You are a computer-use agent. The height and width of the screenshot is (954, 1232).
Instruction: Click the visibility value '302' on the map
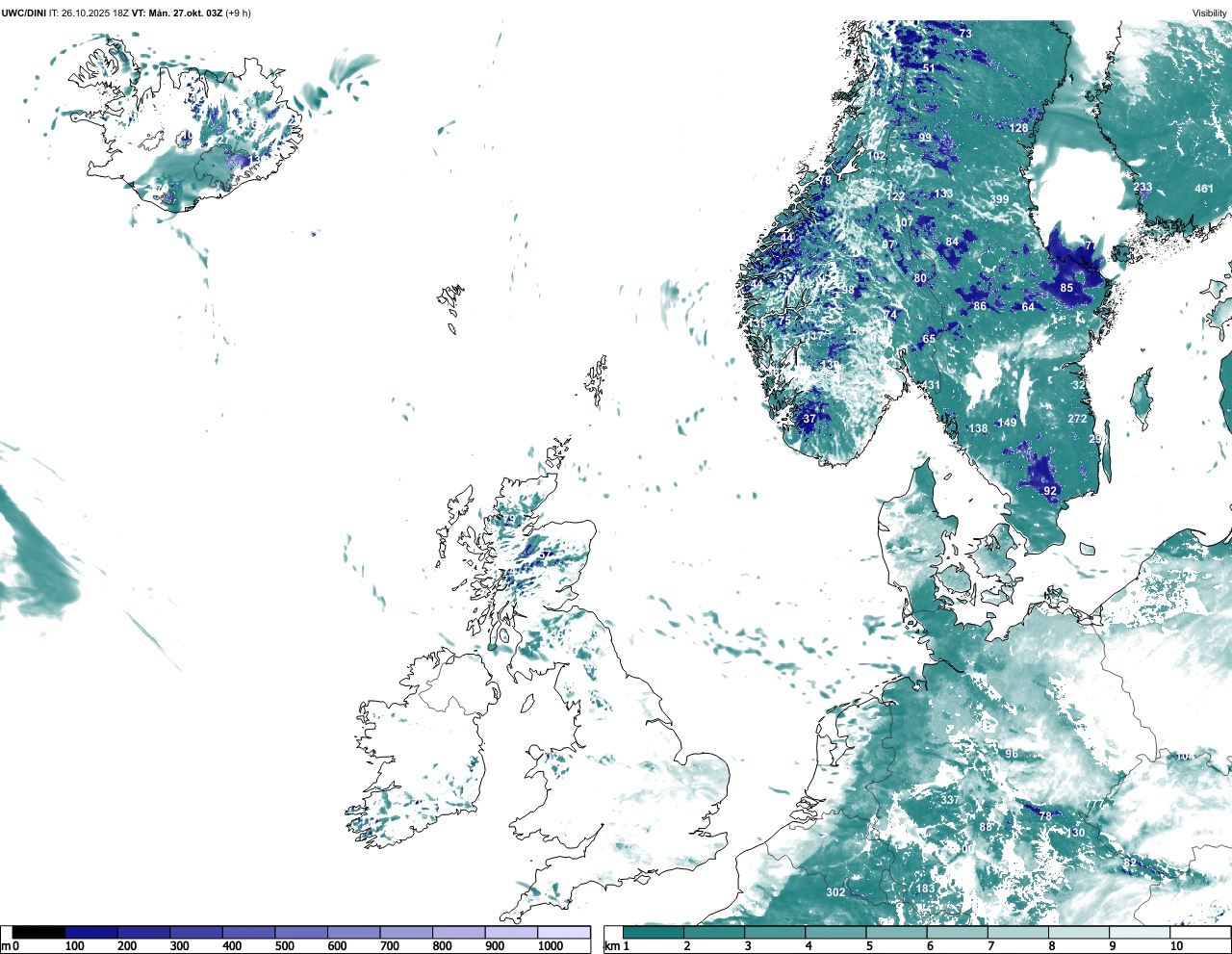point(835,892)
